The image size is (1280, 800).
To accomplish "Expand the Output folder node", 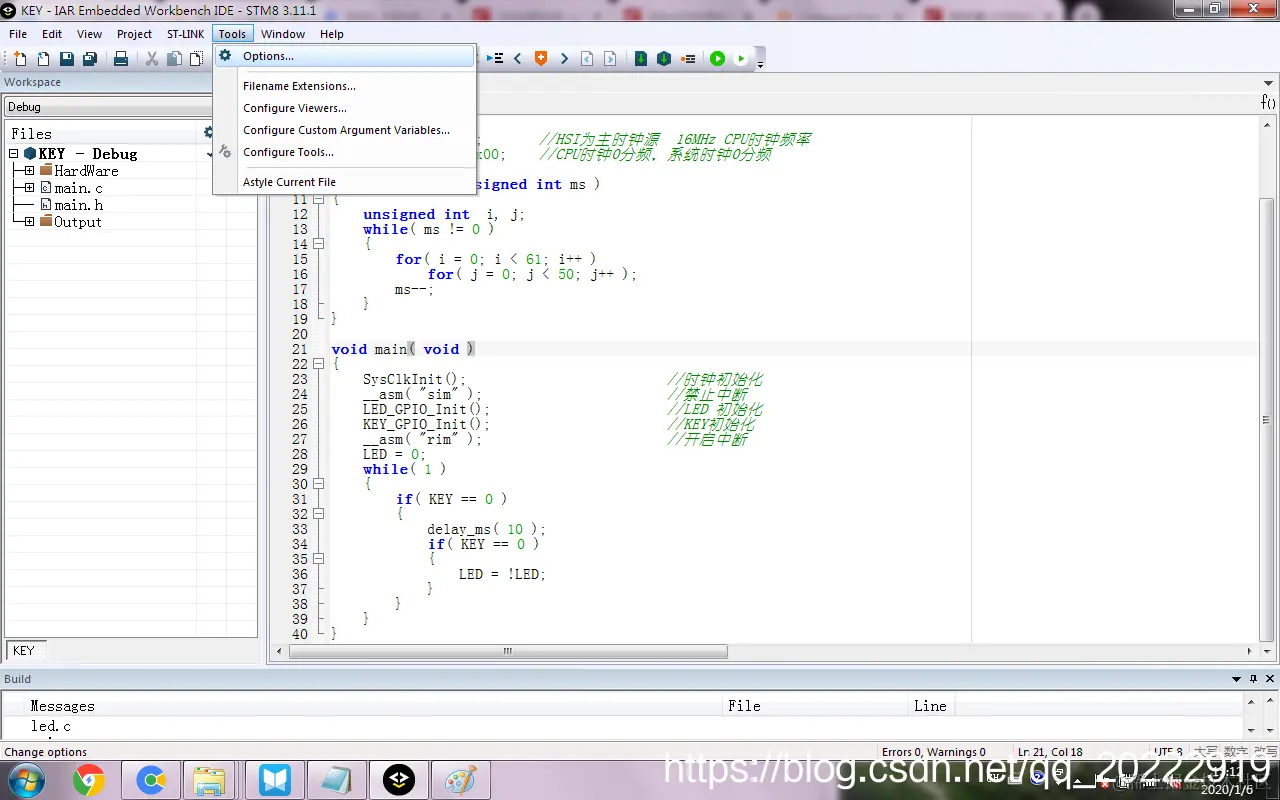I will click(30, 222).
